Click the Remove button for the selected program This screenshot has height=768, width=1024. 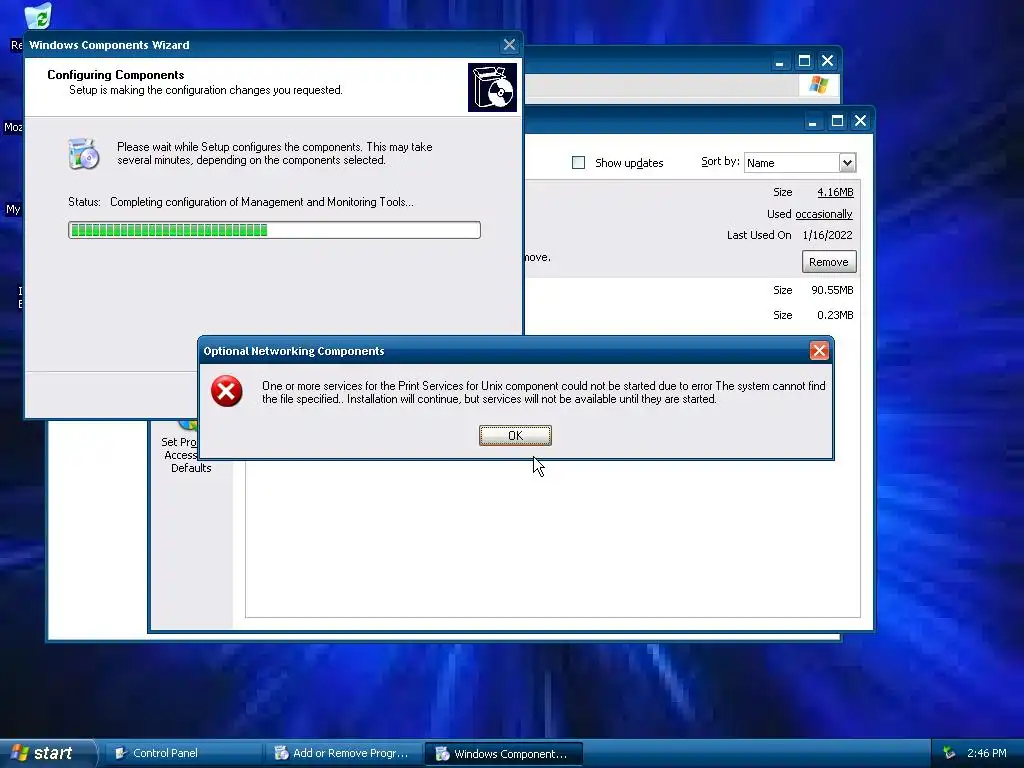coord(829,262)
